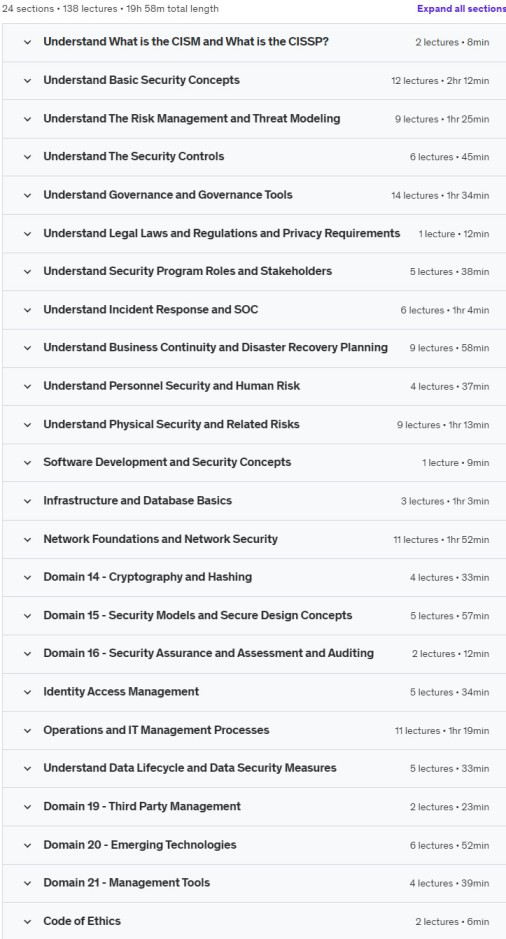This screenshot has height=939, width=506.
Task: Open 'Domain 20 - Emerging Technologies' title
Action: pos(140,844)
